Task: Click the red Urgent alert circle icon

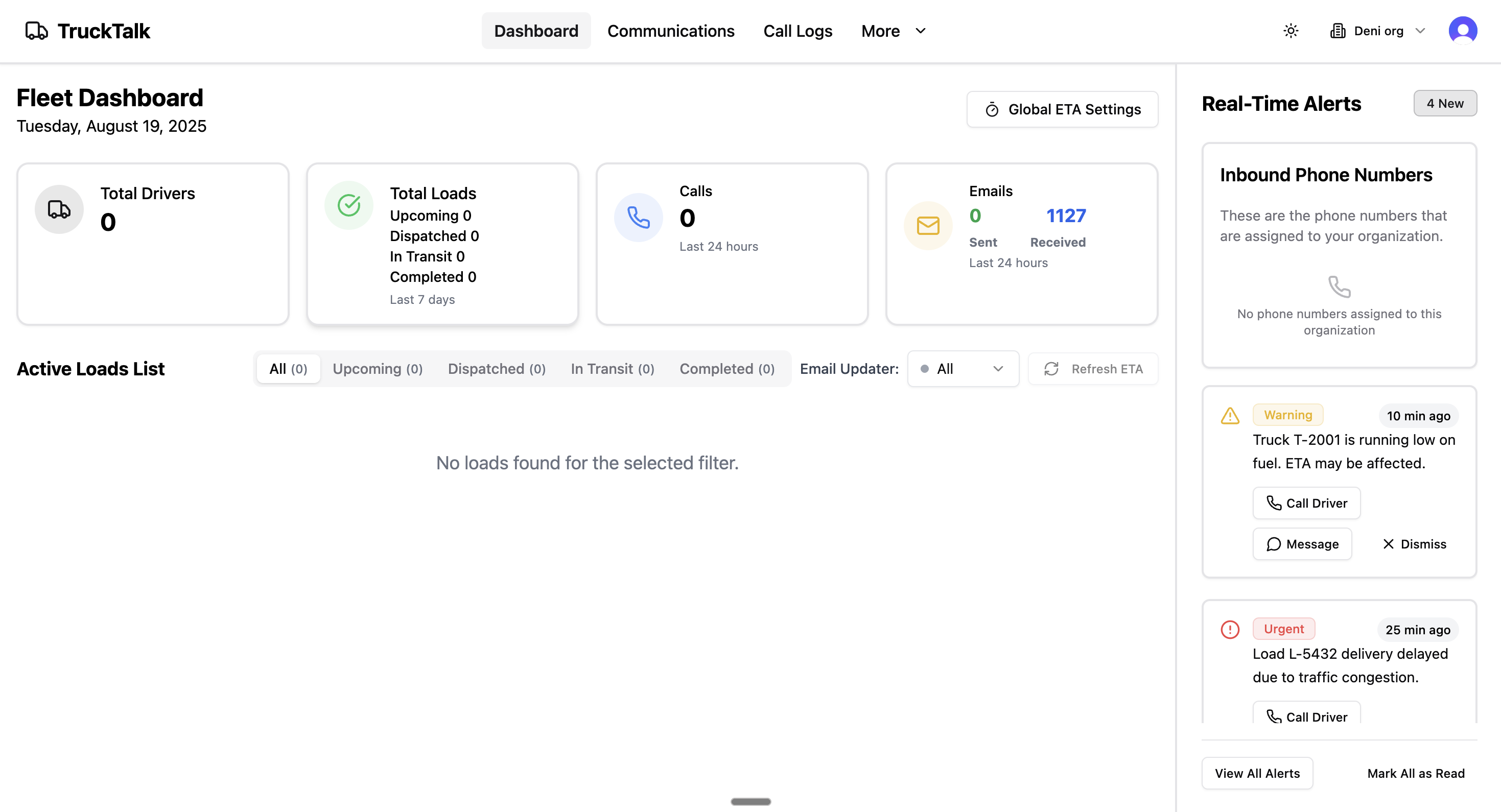Action: pyautogui.click(x=1230, y=630)
